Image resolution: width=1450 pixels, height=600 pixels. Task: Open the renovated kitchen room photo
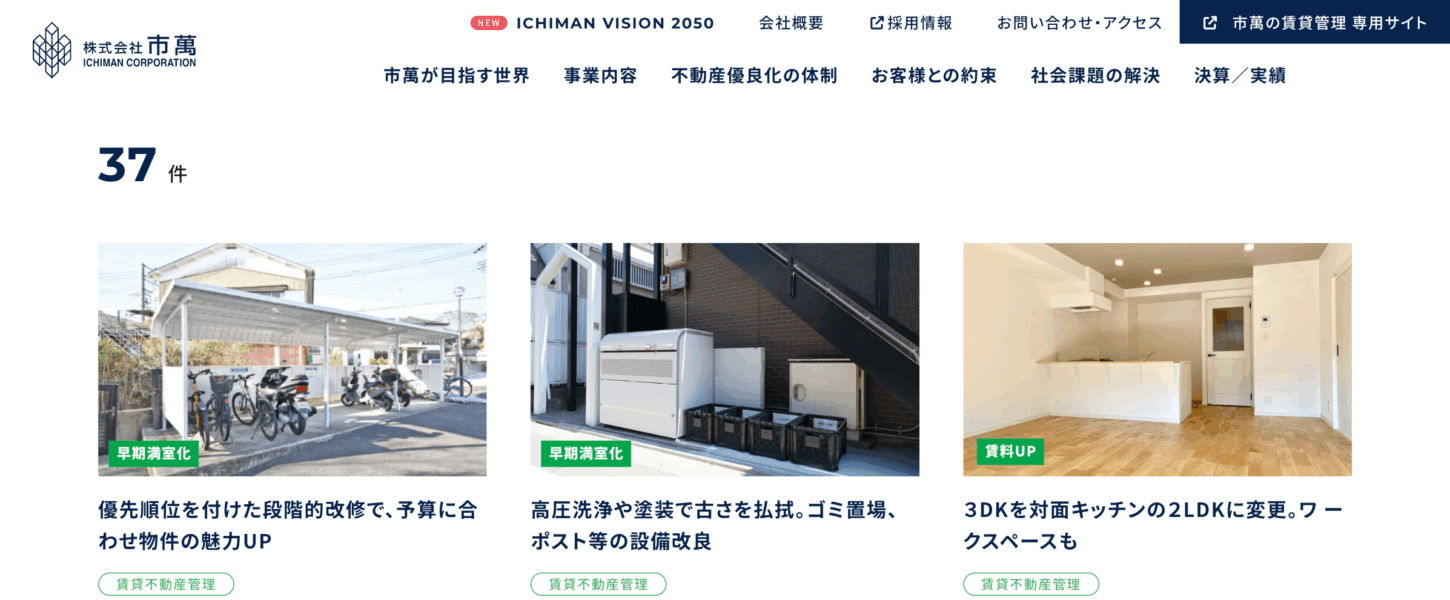(x=1157, y=359)
